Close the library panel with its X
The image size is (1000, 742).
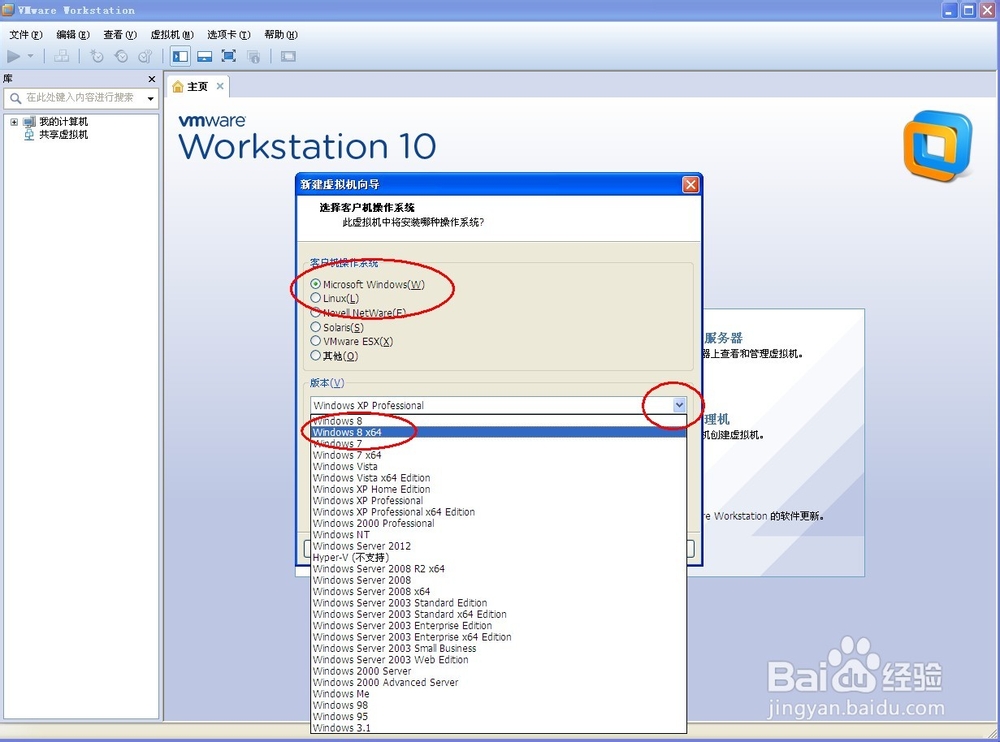coord(152,79)
